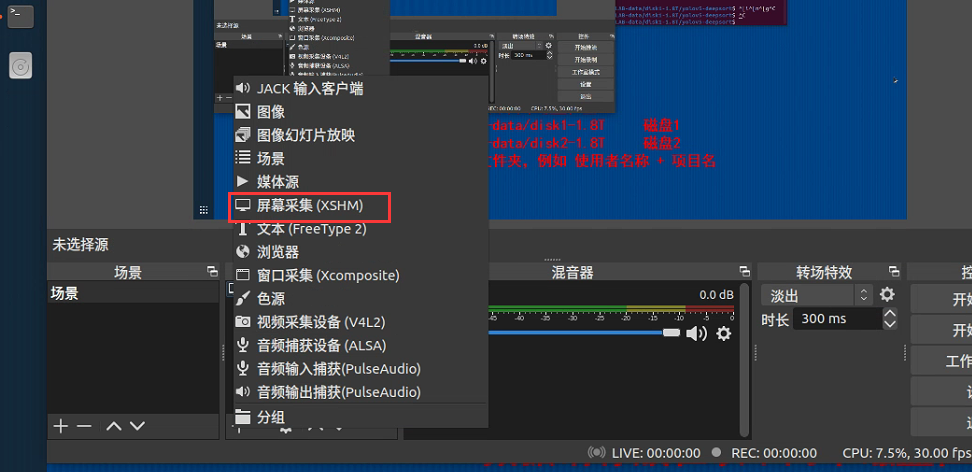972x472 pixels.
Task: Undock the 混音器 panel via float icon
Action: pos(744,272)
